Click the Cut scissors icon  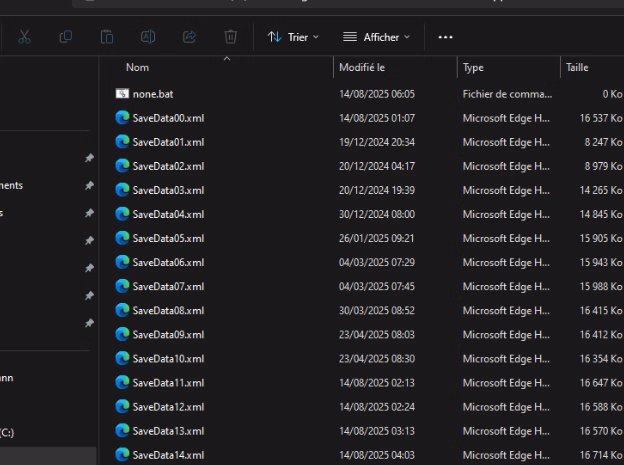point(25,37)
